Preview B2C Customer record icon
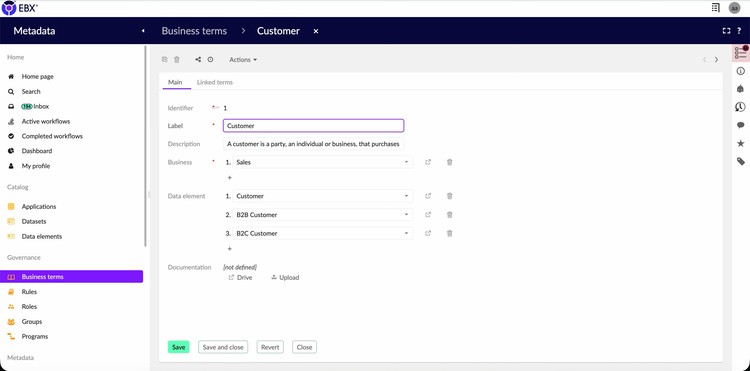 pos(428,233)
